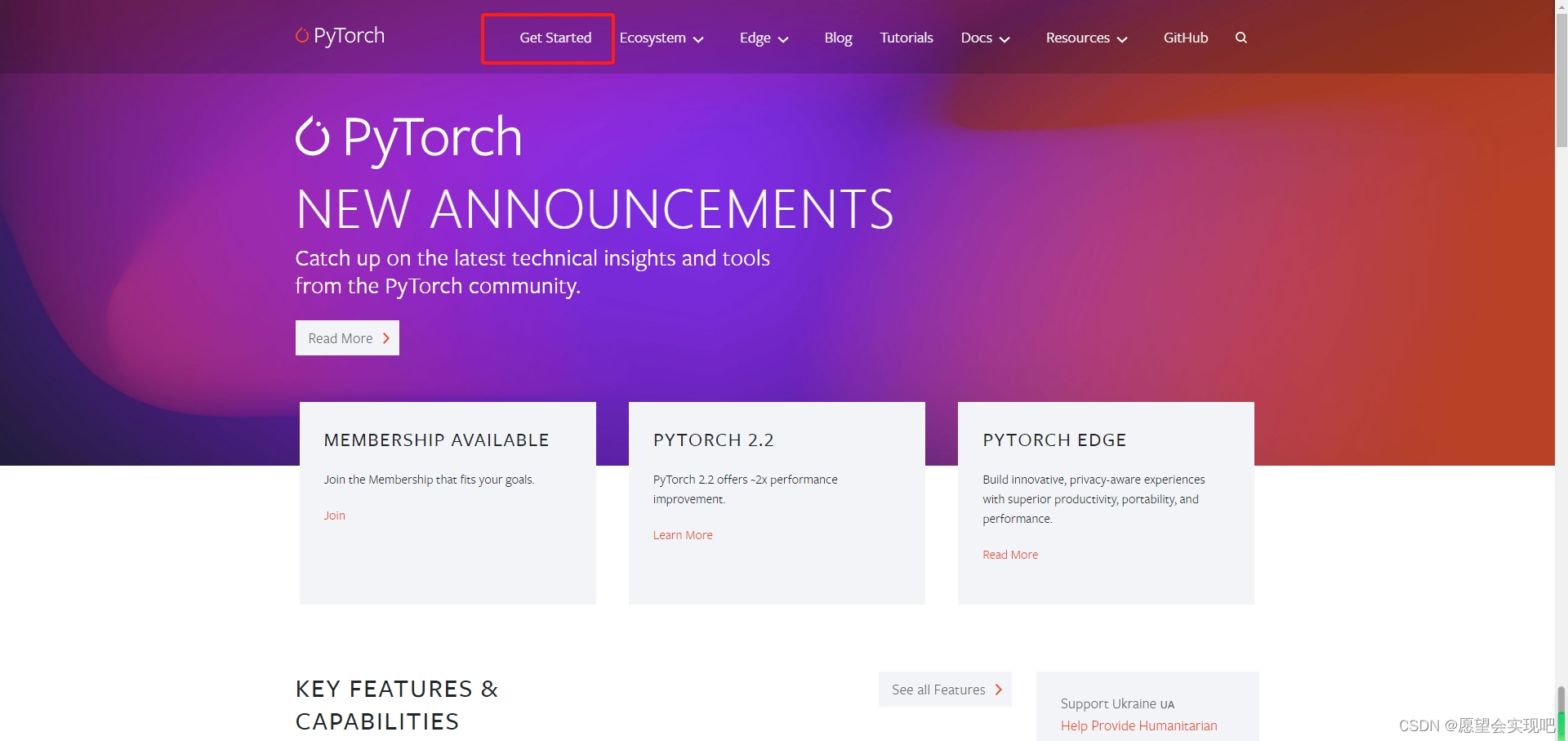This screenshot has width=1568, height=741.
Task: Expand the Ecosystem dropdown
Action: tap(698, 38)
